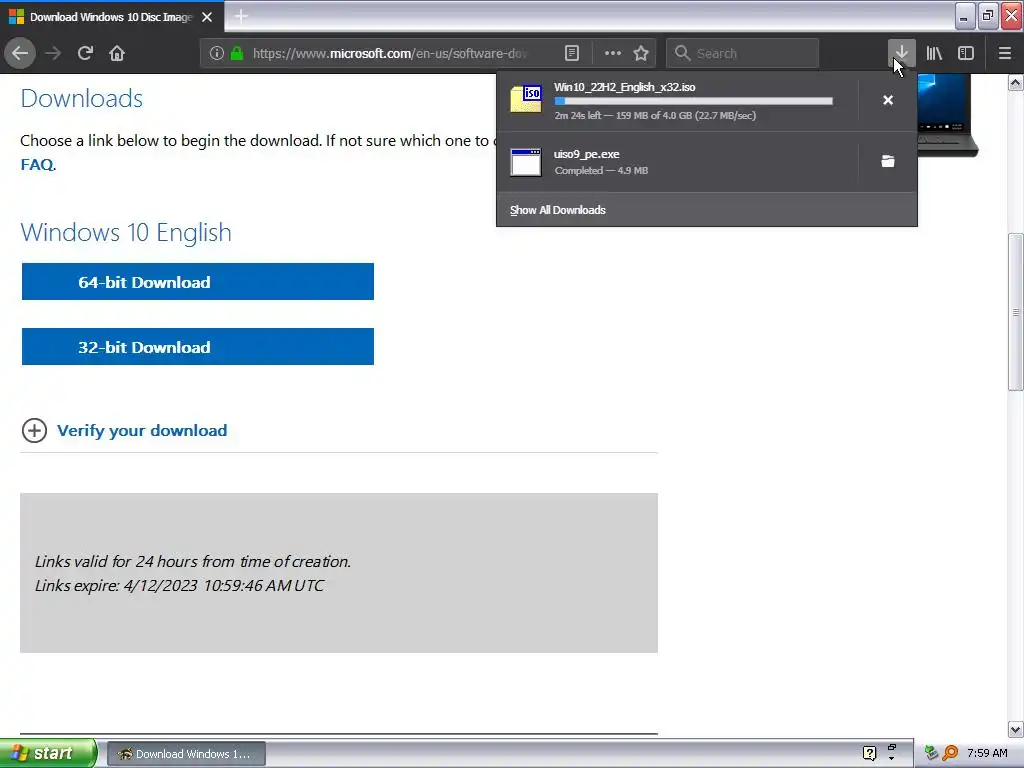Select the Download Windows 10 Disc Image tab
The width and height of the screenshot is (1024, 768).
(112, 17)
